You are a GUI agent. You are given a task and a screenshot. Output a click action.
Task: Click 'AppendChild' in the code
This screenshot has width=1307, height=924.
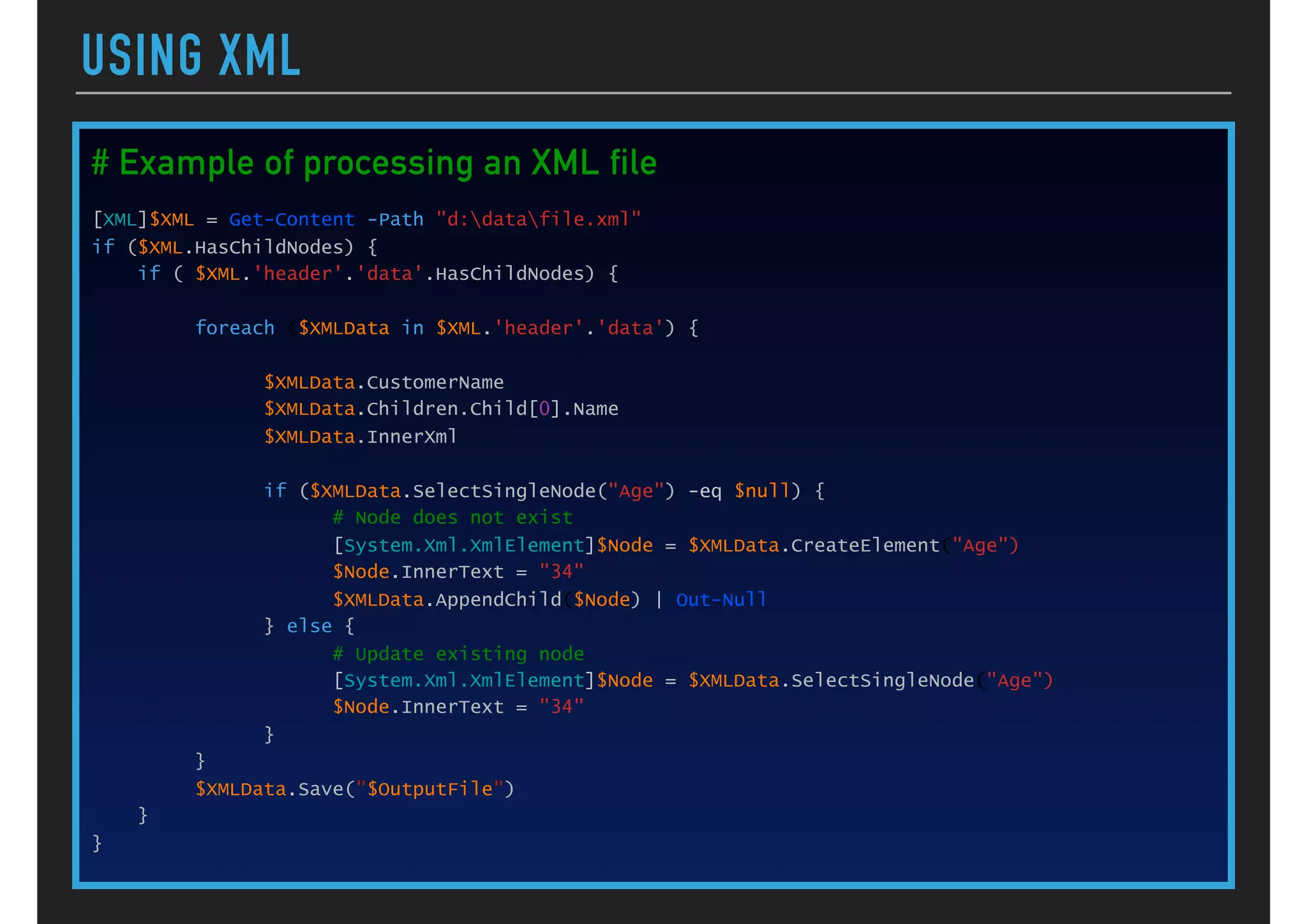point(498,600)
